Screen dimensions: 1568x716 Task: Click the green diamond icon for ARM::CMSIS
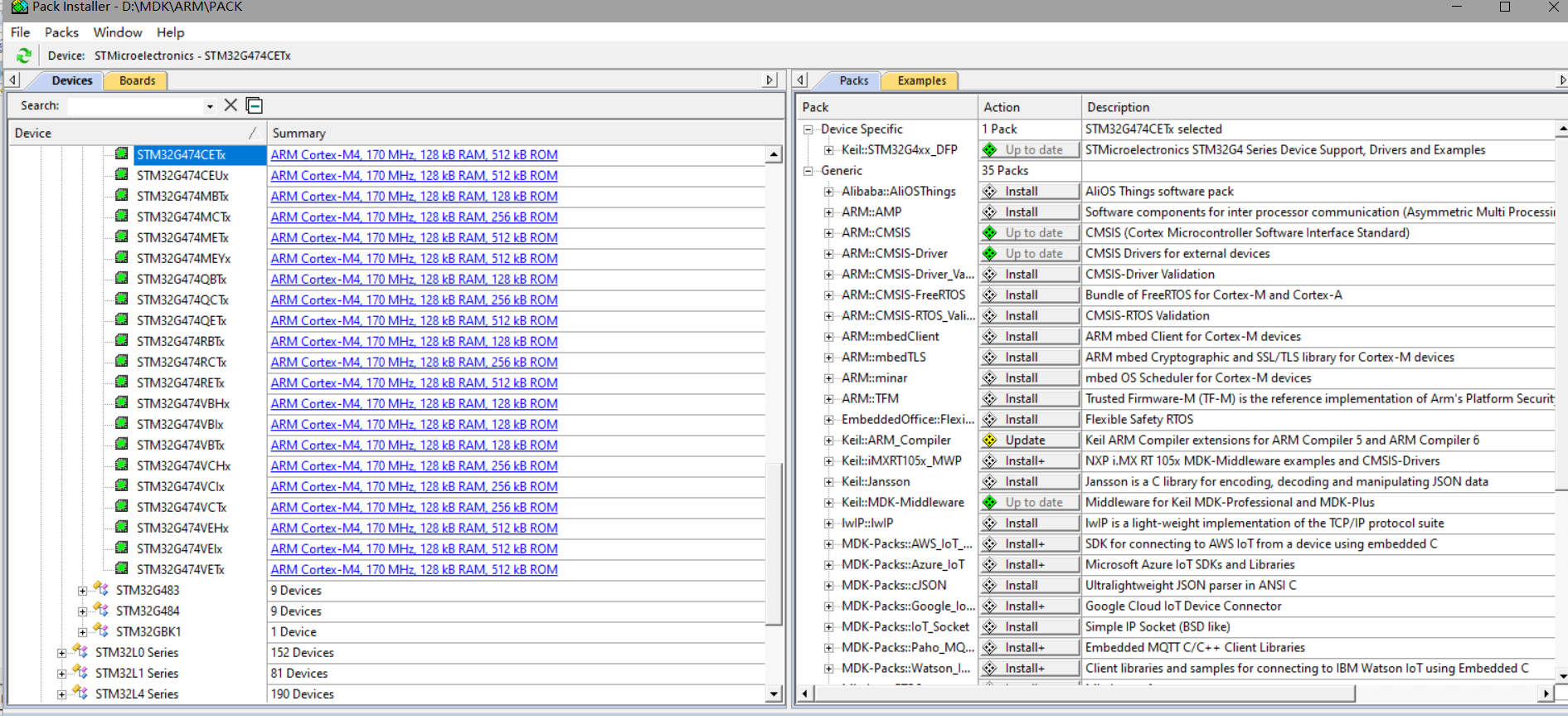tap(990, 233)
